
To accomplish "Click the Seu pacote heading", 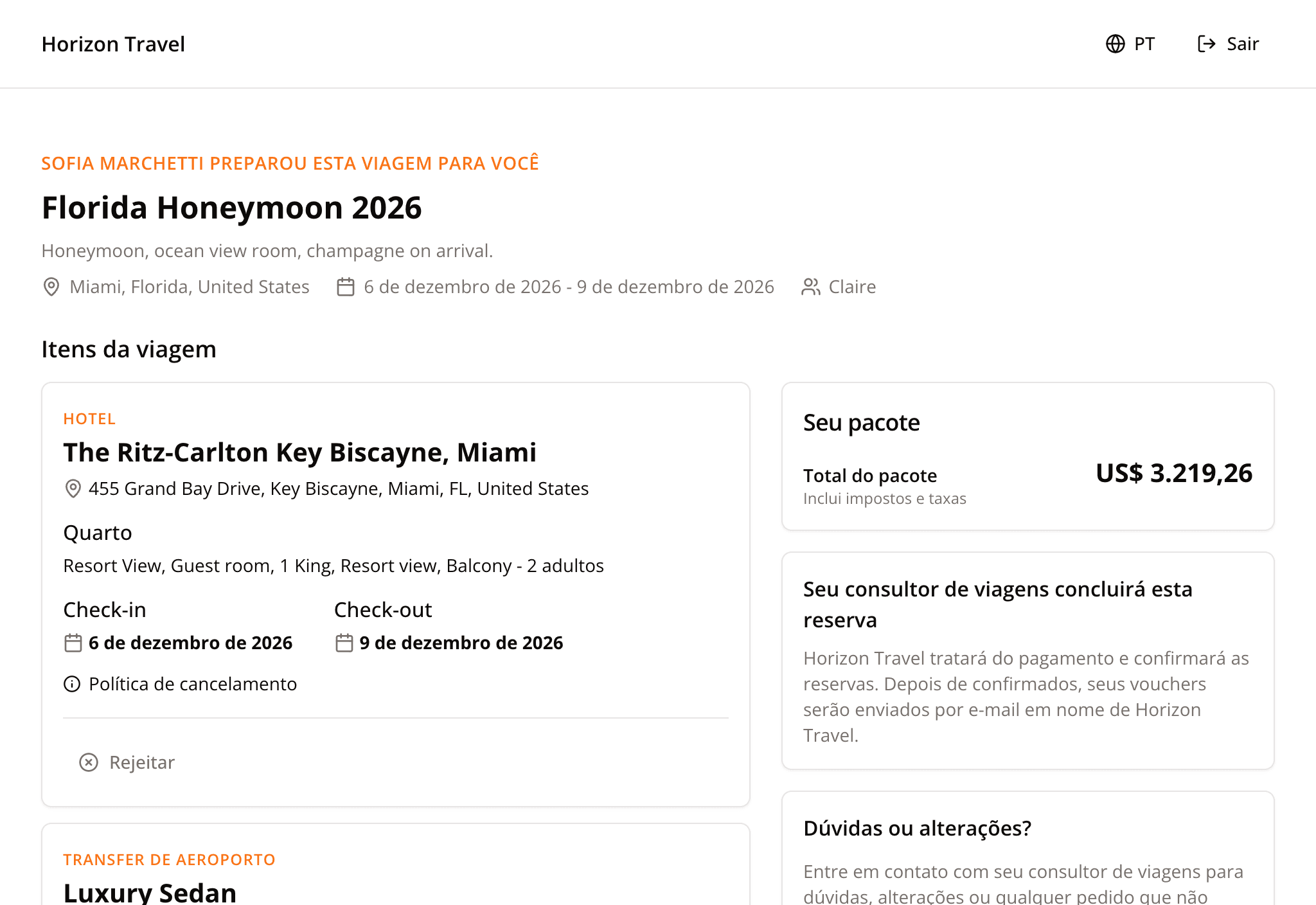I will [x=862, y=423].
